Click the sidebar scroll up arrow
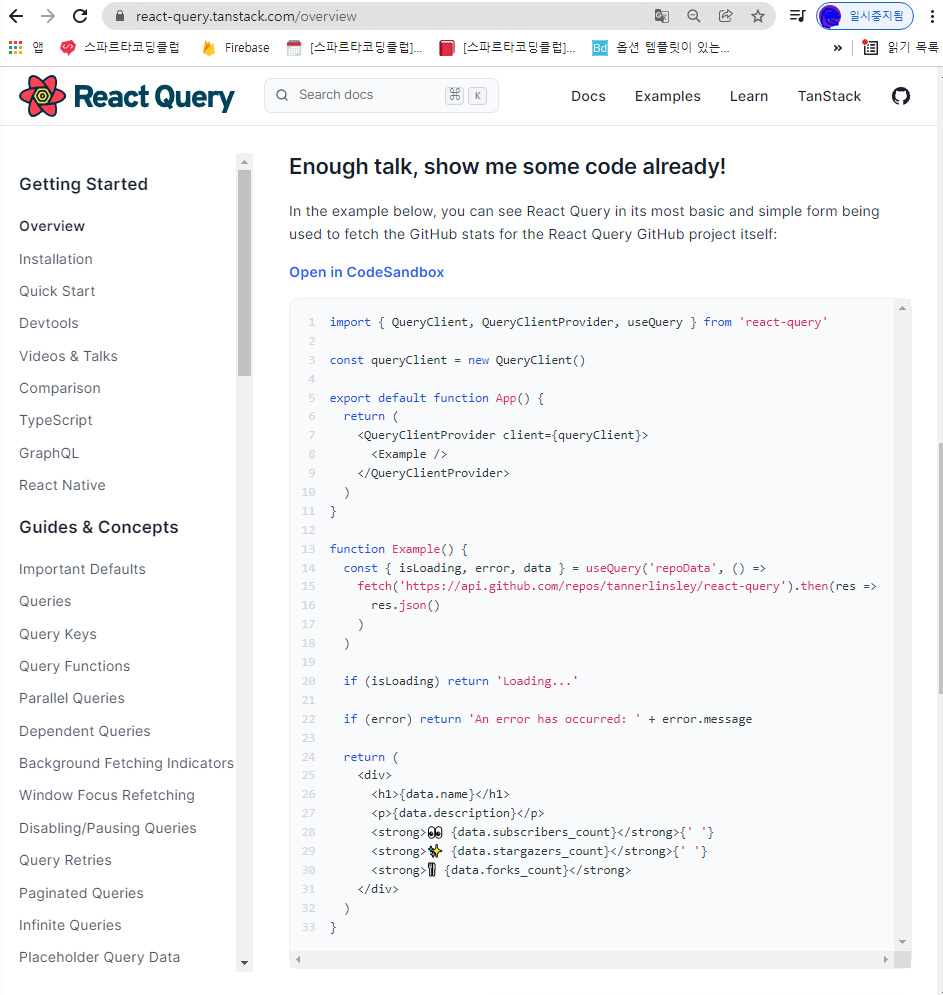Viewport: 943px width, 995px height. 244,162
